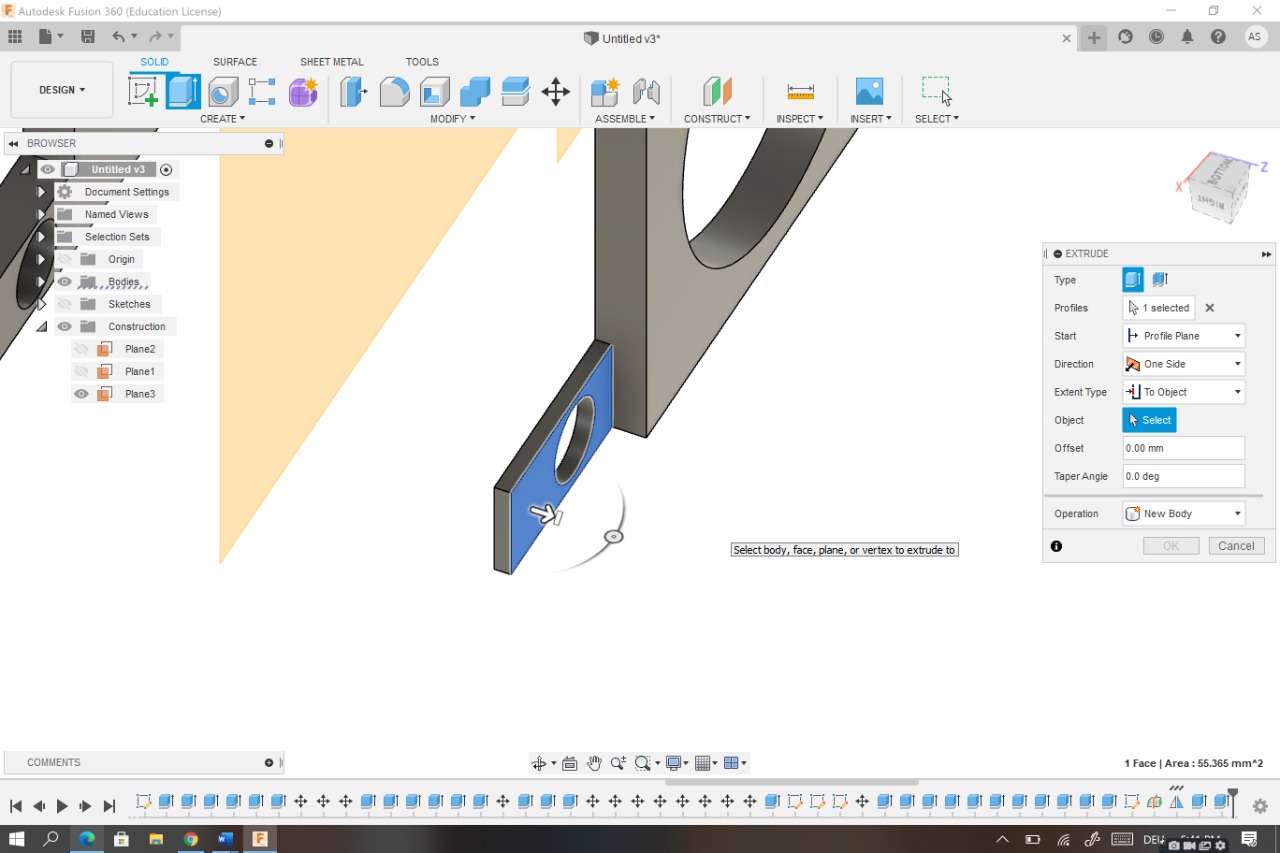The image size is (1280, 853).
Task: Click the Profiles 1 selected button
Action: [x=1159, y=308]
